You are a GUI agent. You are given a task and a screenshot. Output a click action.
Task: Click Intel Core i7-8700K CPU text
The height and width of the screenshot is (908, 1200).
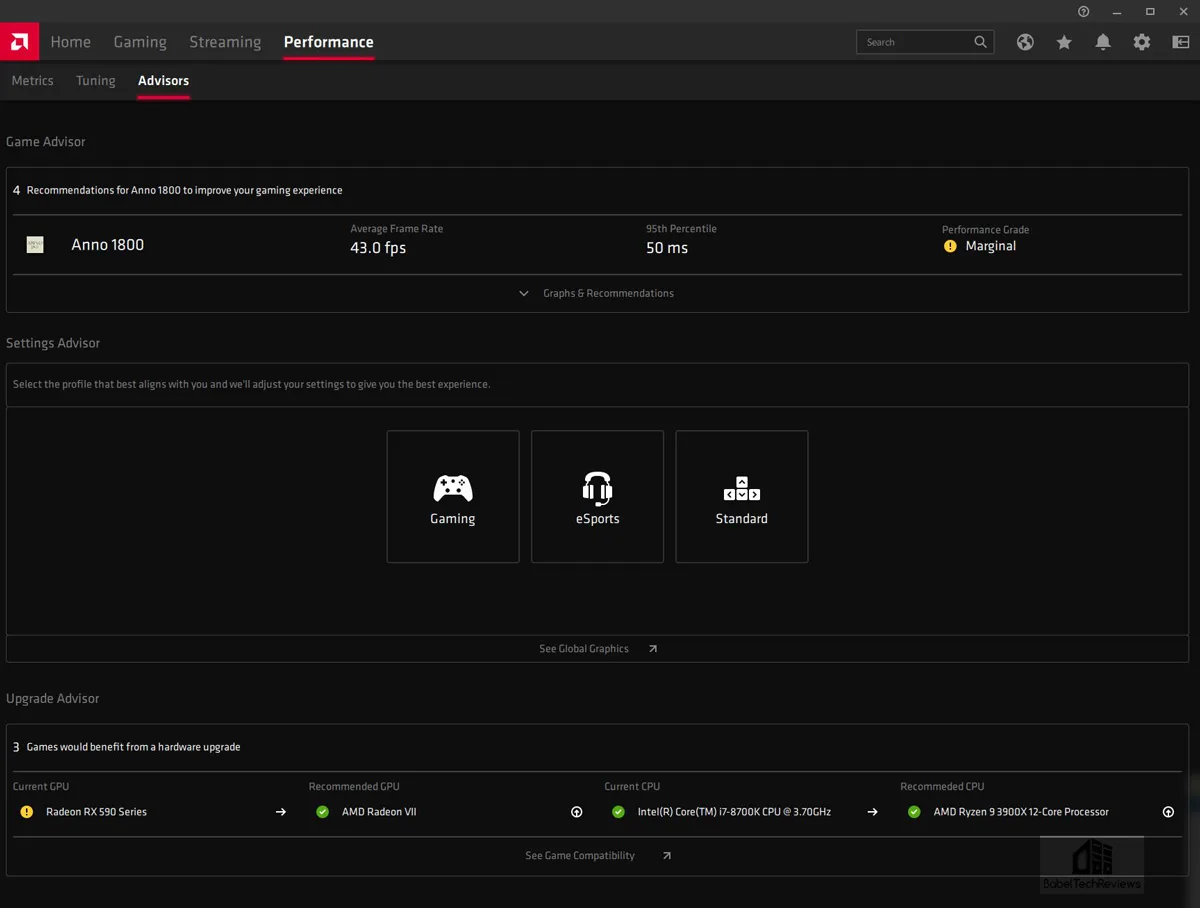click(734, 812)
